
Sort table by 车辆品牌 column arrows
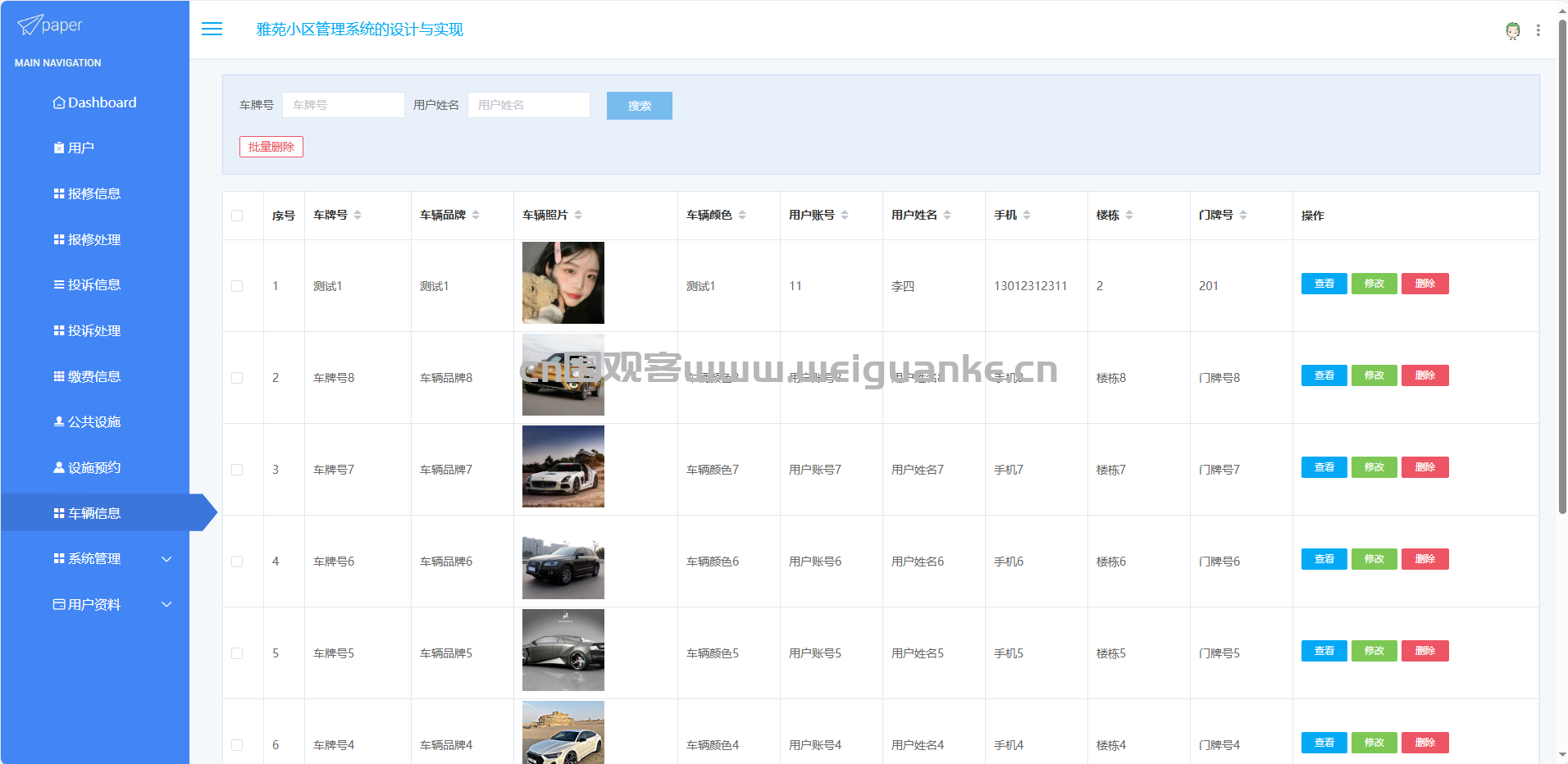tap(476, 215)
